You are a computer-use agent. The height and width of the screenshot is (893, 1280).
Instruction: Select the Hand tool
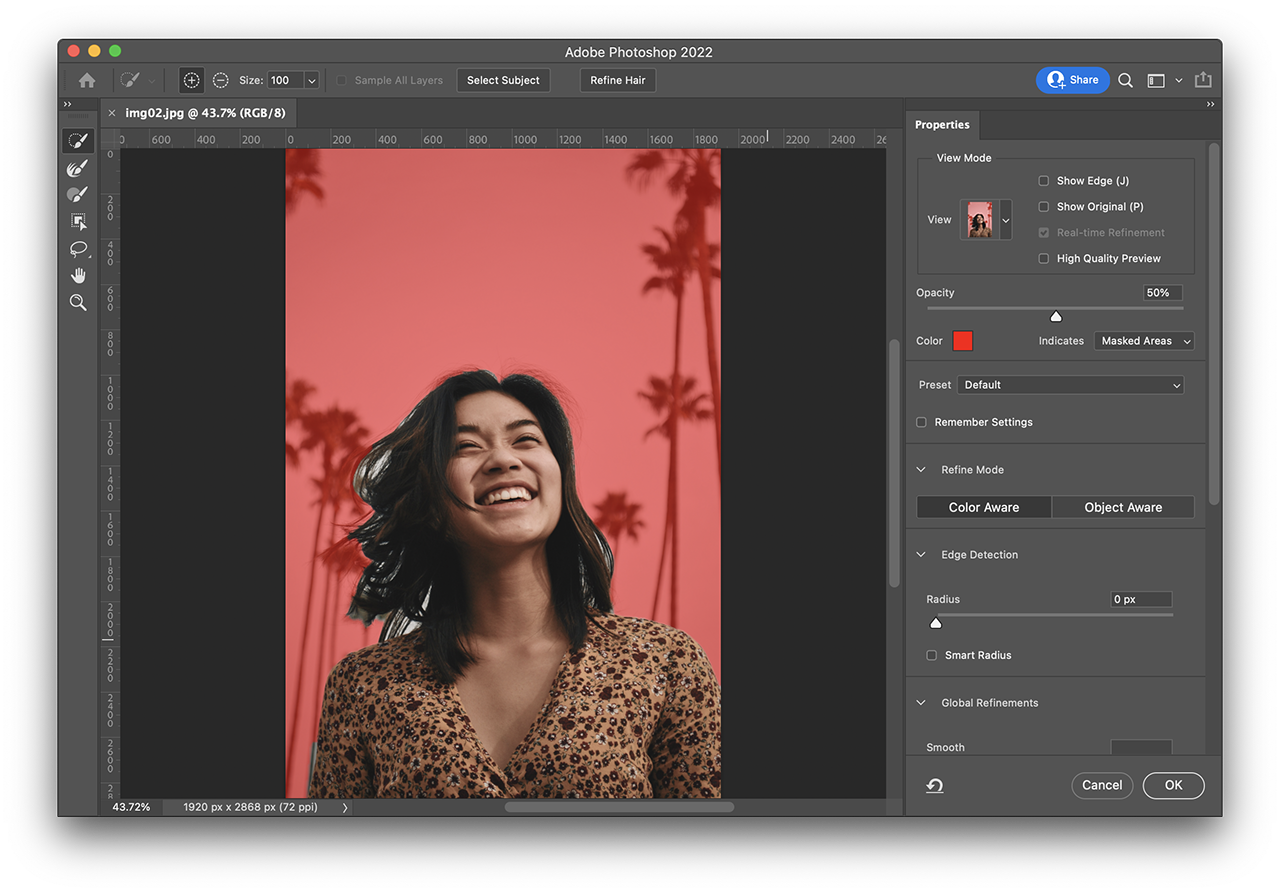point(78,275)
